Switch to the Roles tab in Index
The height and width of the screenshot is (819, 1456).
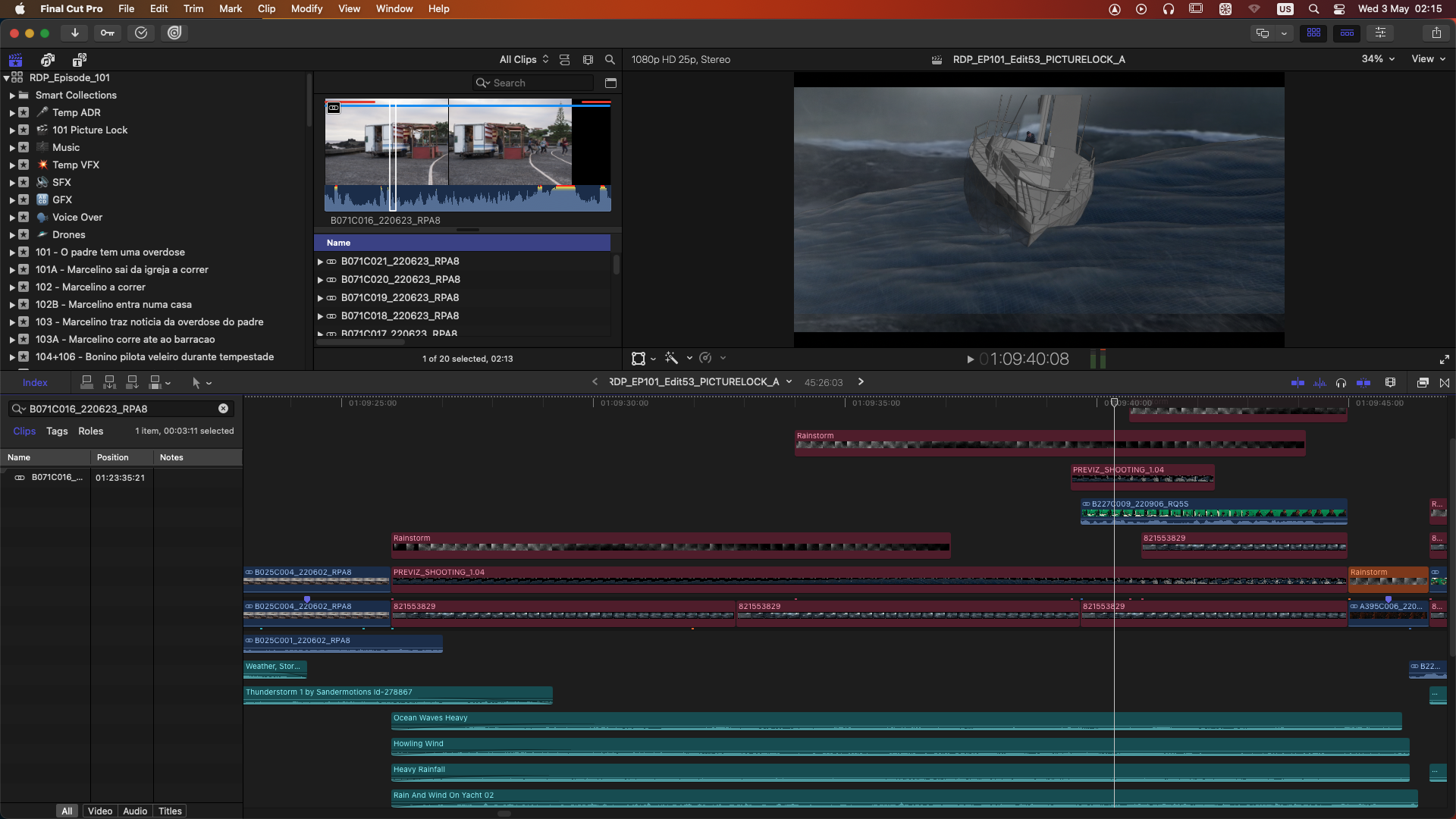[90, 431]
